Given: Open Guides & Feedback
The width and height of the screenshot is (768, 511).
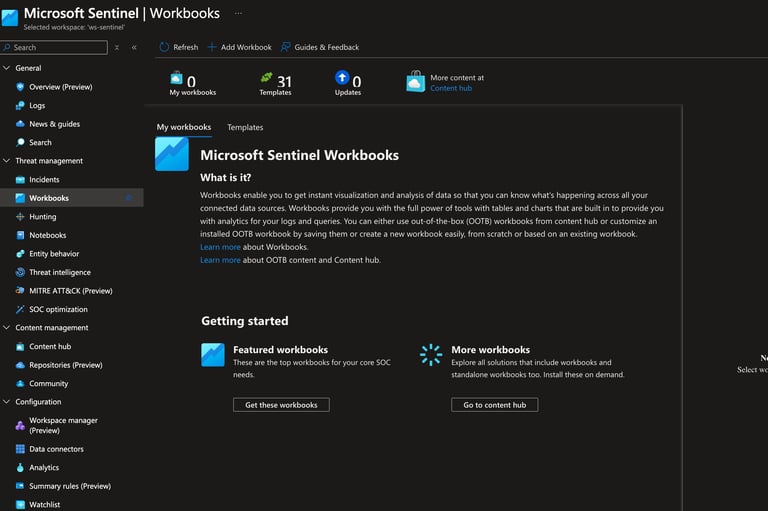Looking at the screenshot, I should click(x=320, y=47).
